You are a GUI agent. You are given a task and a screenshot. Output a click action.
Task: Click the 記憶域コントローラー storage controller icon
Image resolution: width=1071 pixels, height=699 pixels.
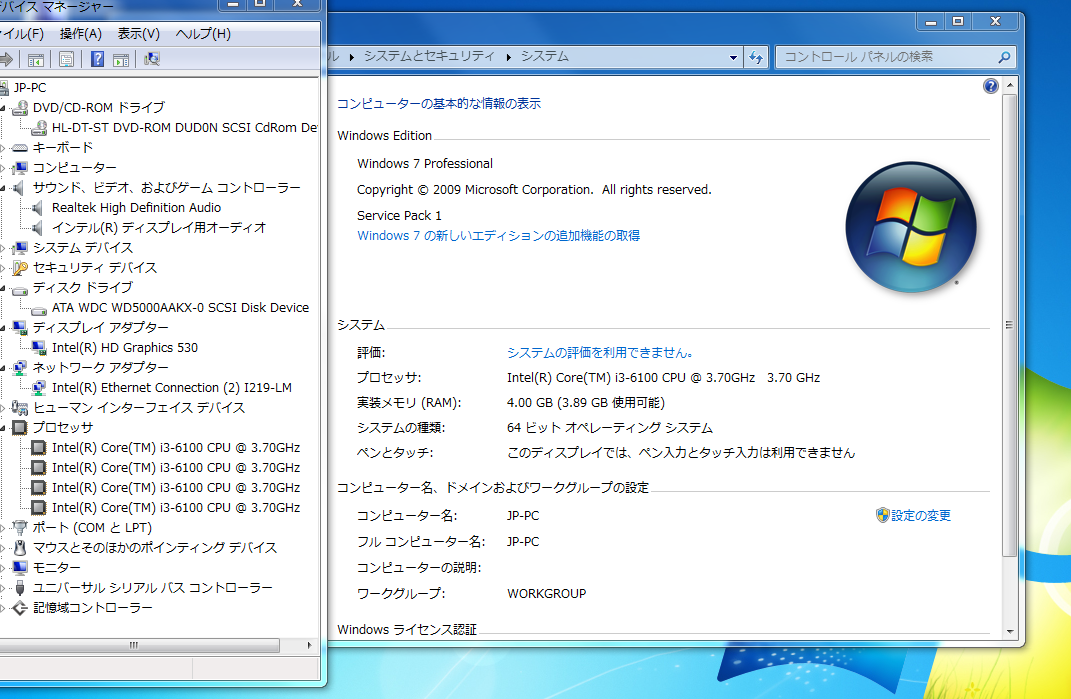tap(20, 608)
